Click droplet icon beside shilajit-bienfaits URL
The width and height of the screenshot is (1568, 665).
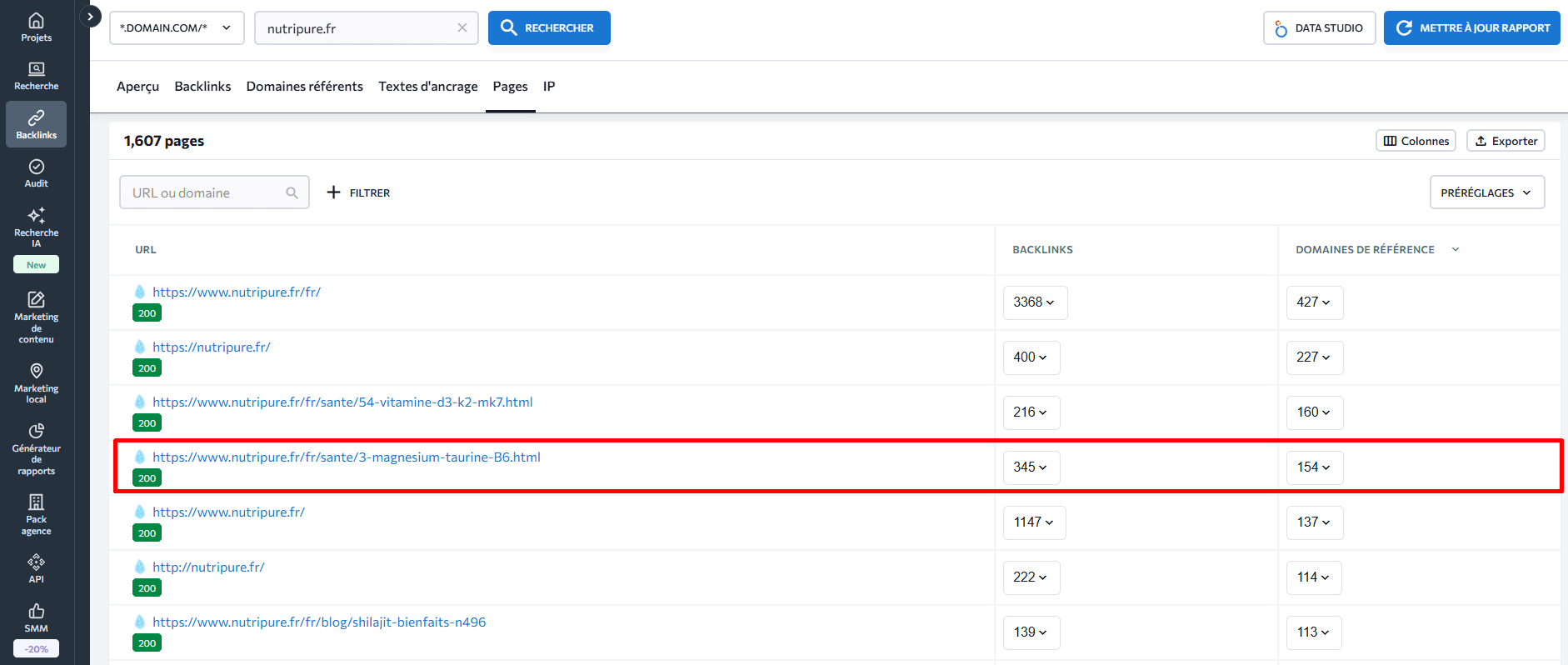pyautogui.click(x=140, y=622)
